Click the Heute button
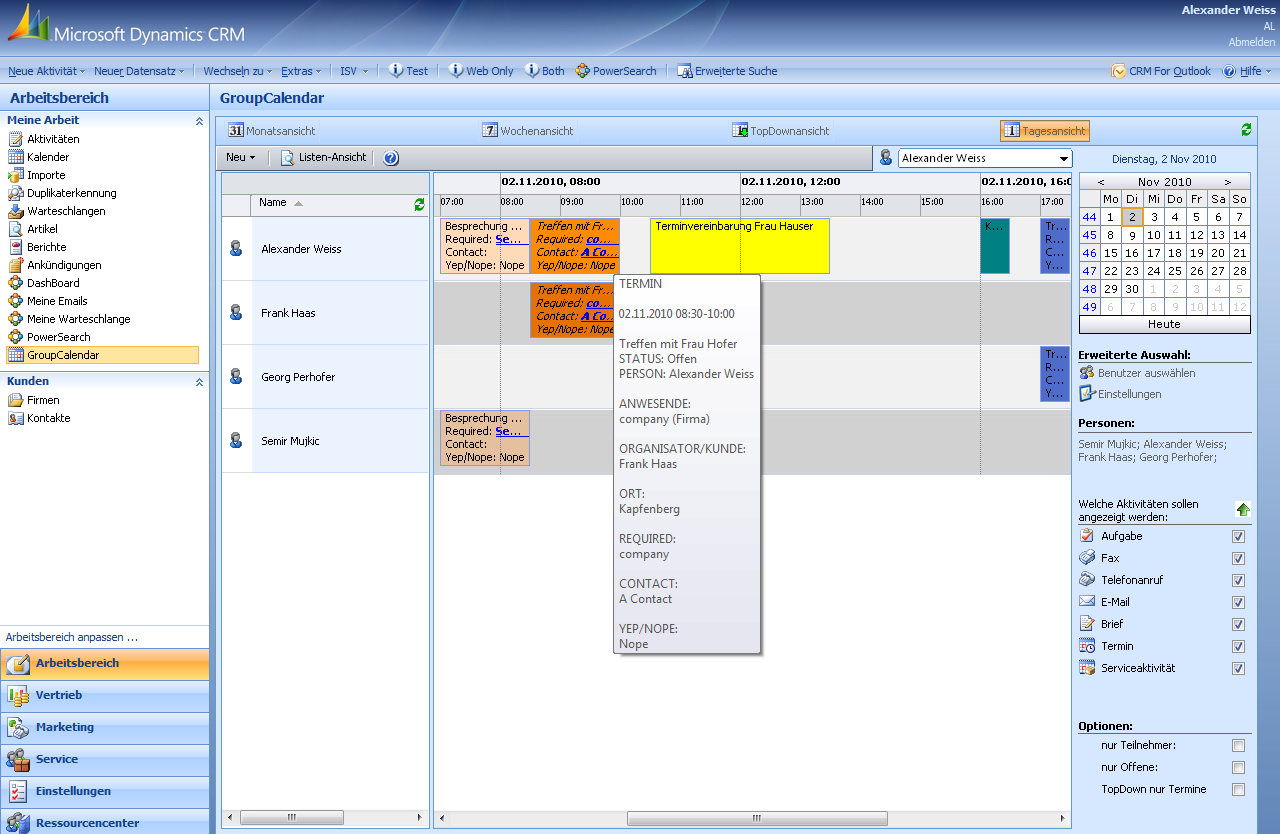1280x834 pixels. pyautogui.click(x=1164, y=325)
